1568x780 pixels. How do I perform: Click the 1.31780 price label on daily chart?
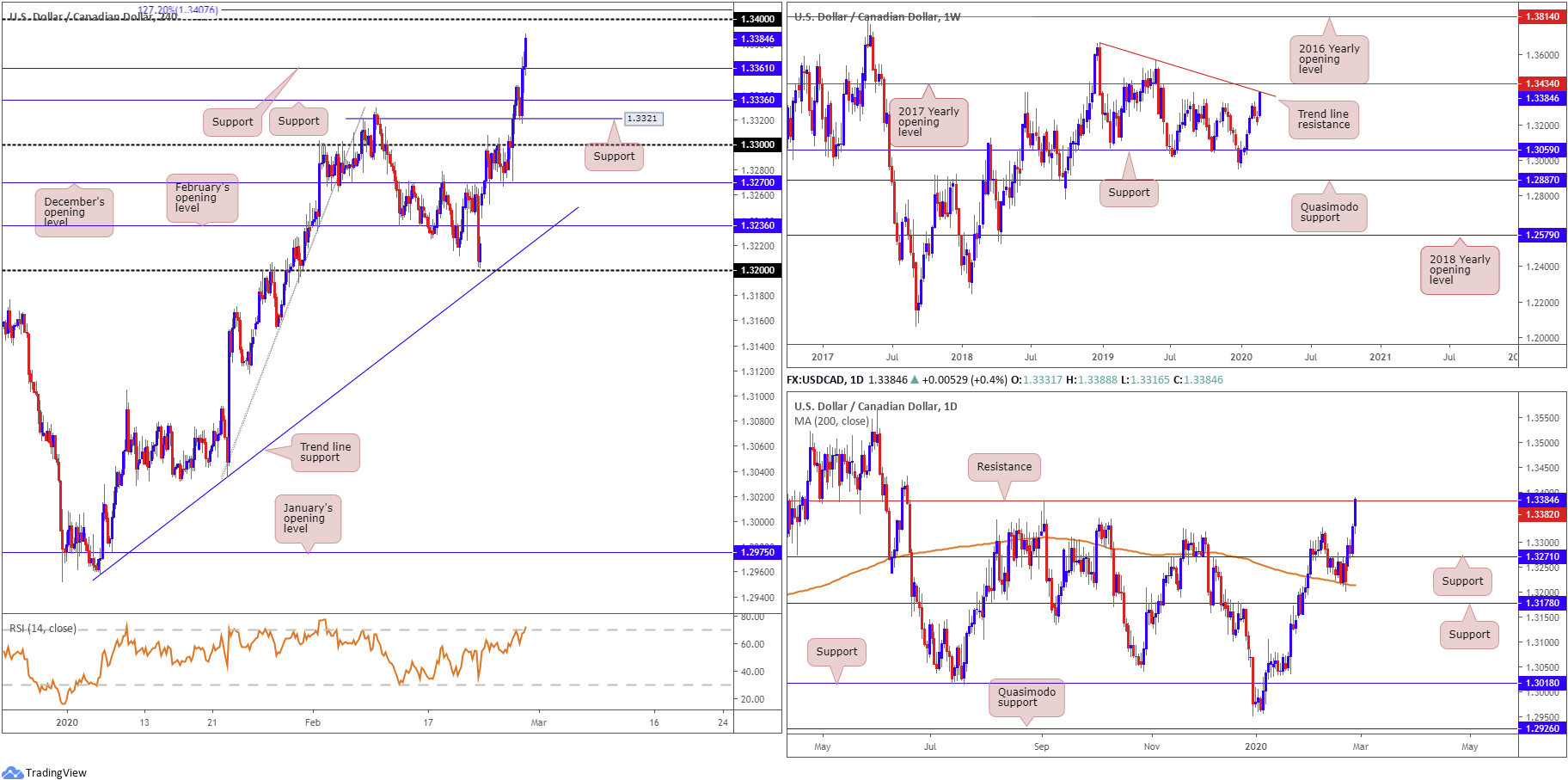pos(1542,603)
